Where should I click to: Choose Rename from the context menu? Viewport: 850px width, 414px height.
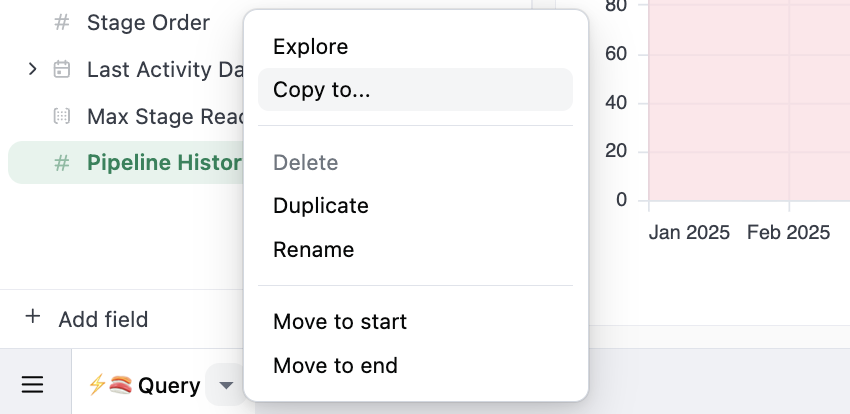click(313, 250)
